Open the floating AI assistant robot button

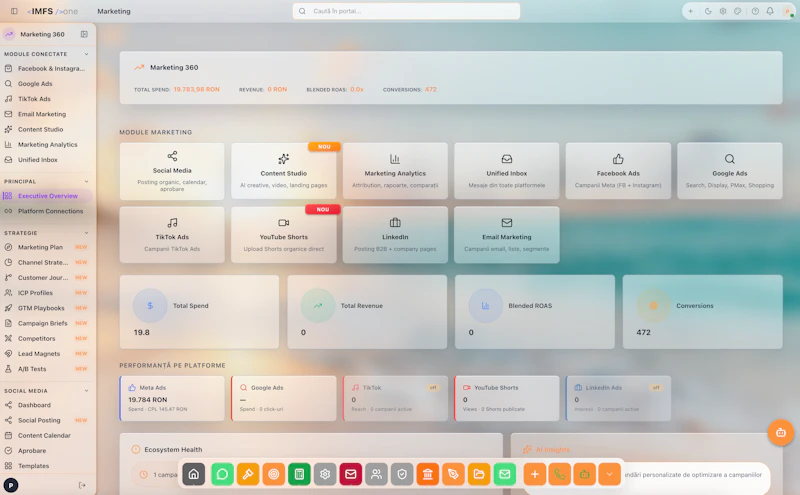(781, 433)
